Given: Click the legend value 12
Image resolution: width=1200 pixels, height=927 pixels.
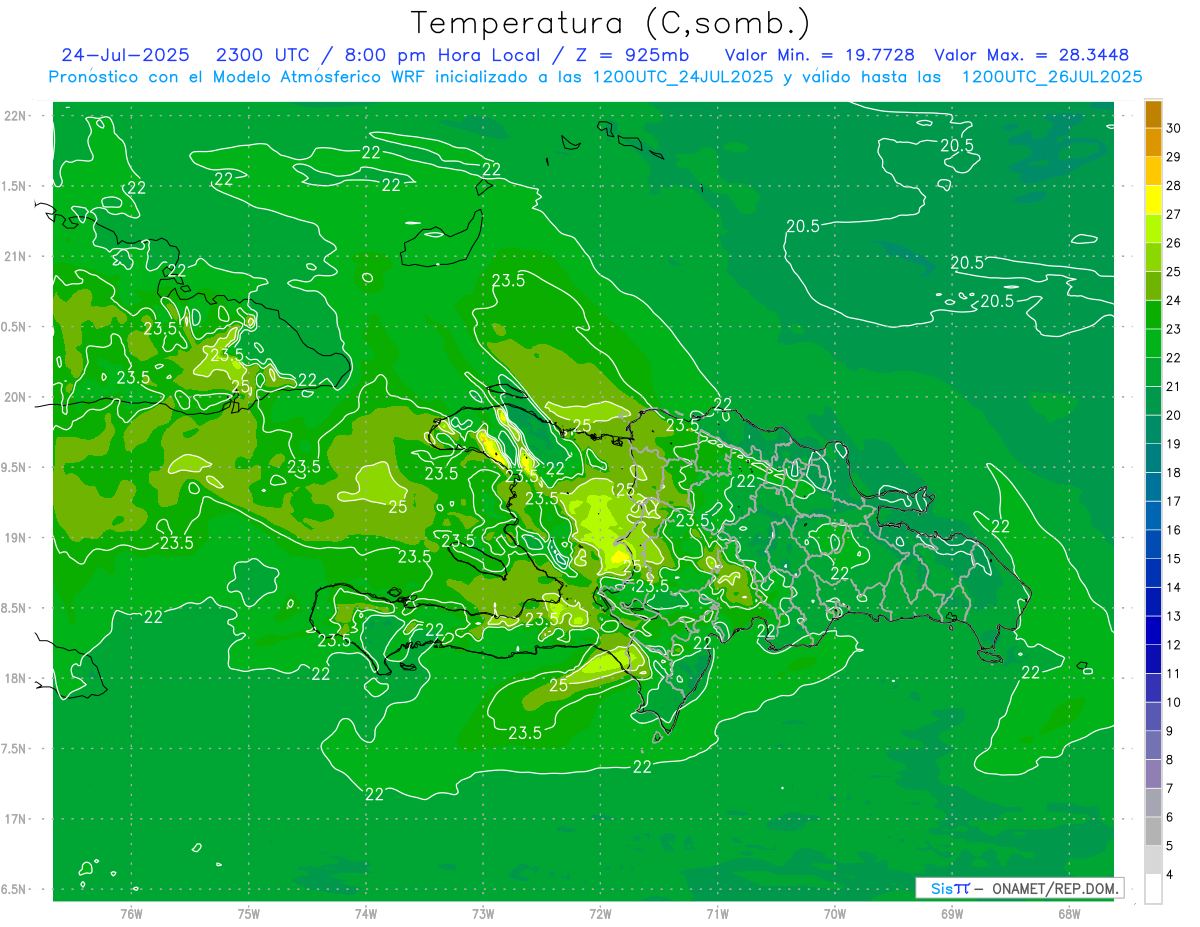Looking at the screenshot, I should point(1173,644).
